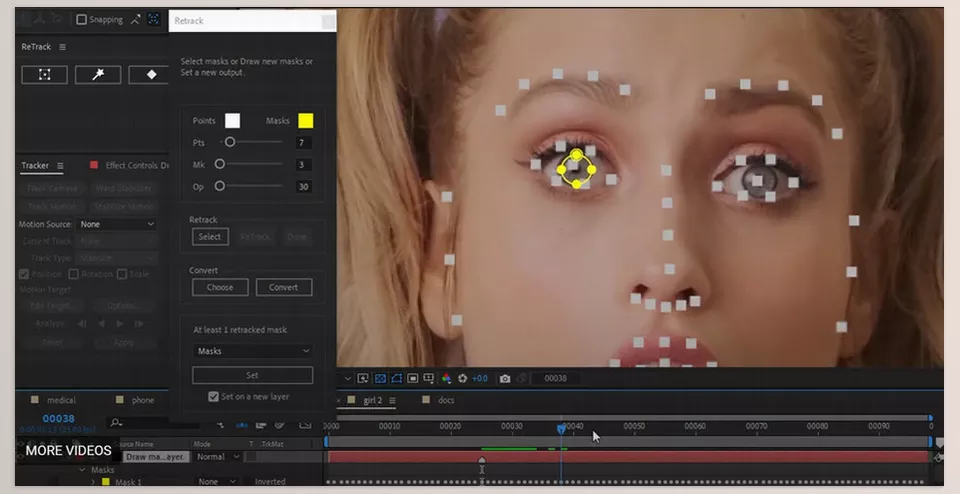The width and height of the screenshot is (960, 494).
Task: Click the ReTrack track-points square icon button
Action: [44, 75]
